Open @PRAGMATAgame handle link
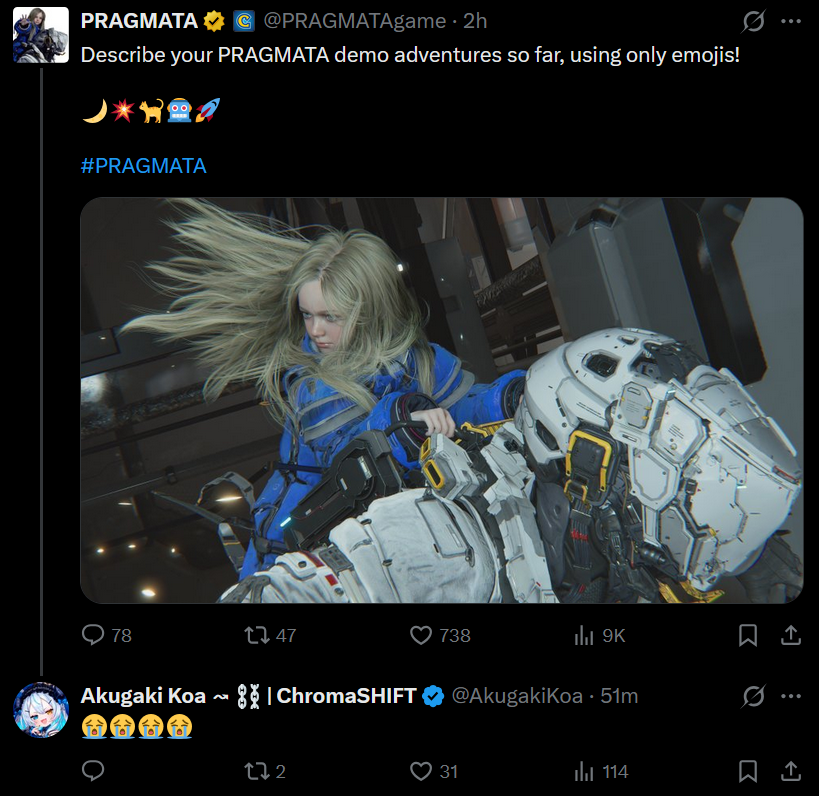 355,21
